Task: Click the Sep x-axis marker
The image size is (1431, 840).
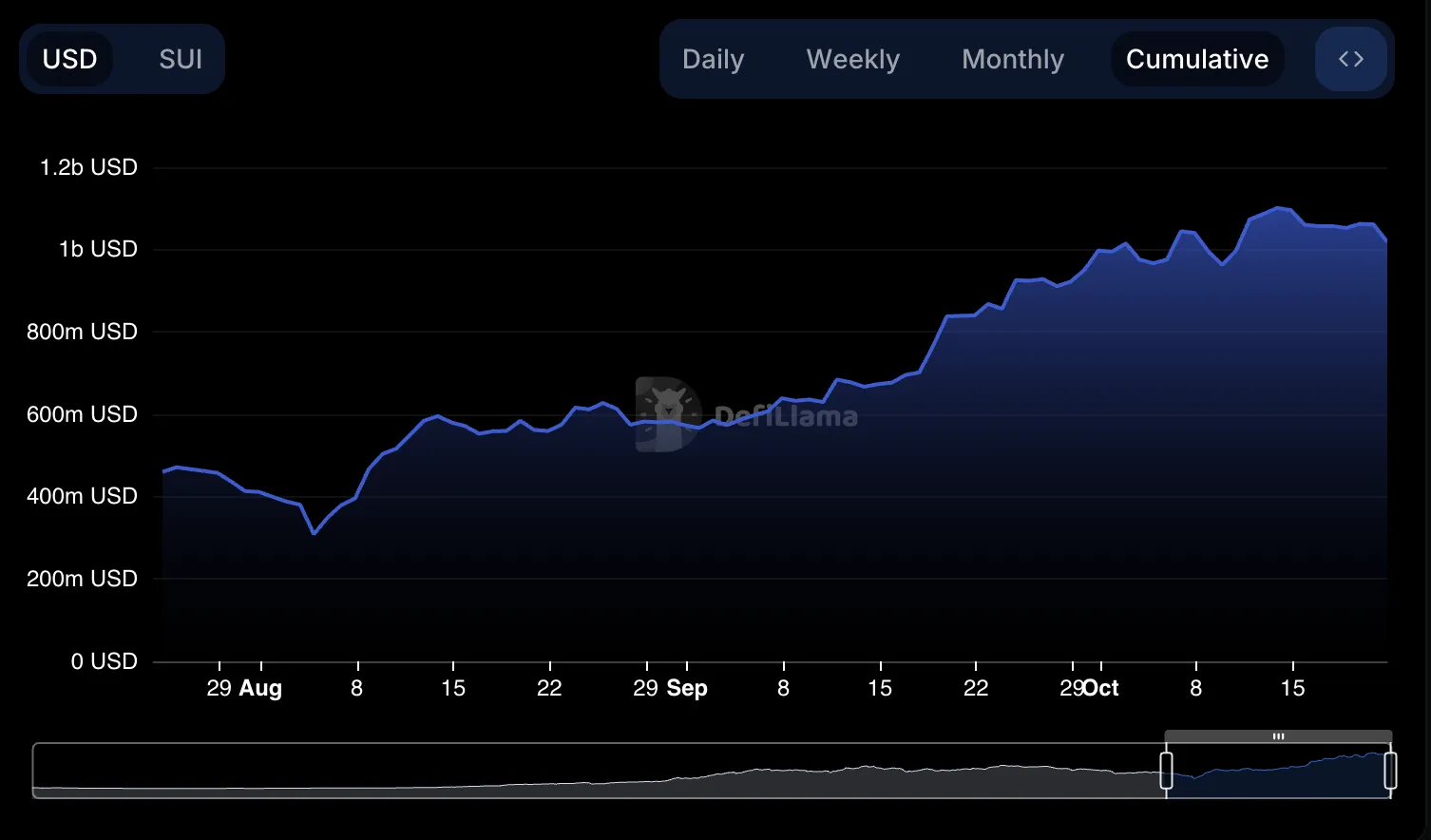Action: pyautogui.click(x=687, y=688)
